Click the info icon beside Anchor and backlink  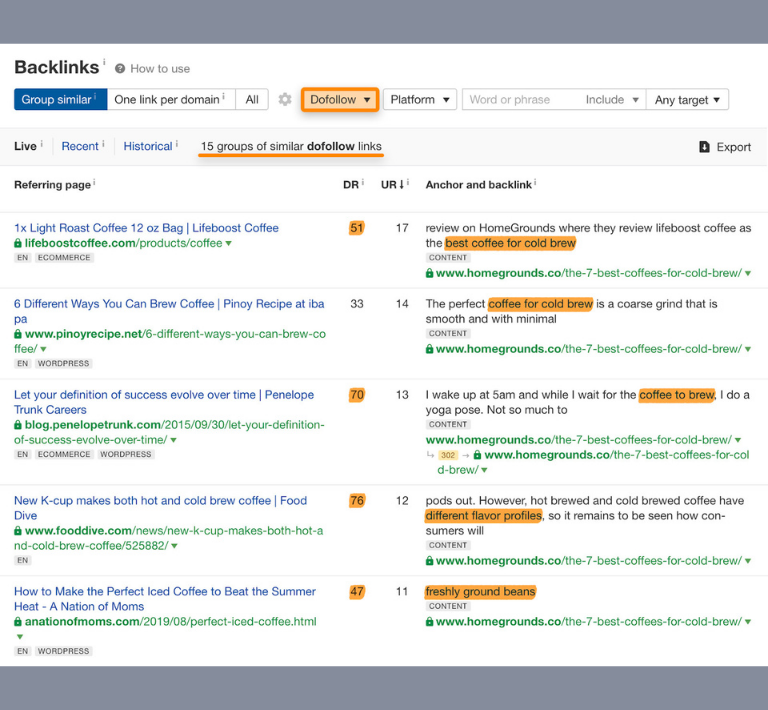[x=537, y=183]
